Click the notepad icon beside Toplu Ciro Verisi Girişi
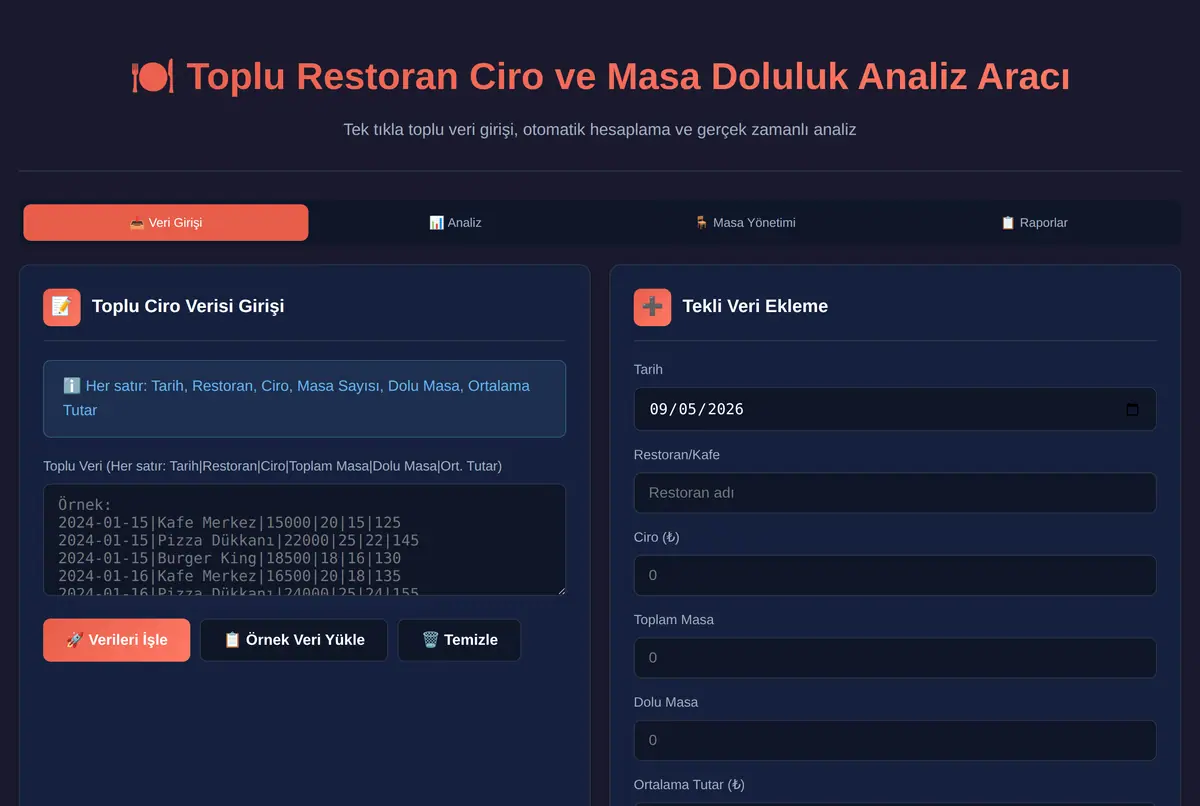Image resolution: width=1200 pixels, height=806 pixels. [x=62, y=307]
